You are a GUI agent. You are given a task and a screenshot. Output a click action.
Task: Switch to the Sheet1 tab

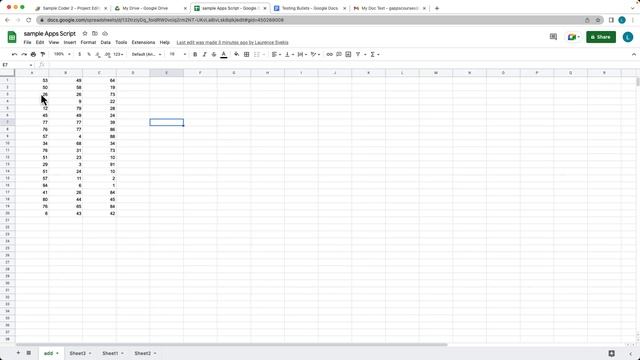pyautogui.click(x=113, y=353)
